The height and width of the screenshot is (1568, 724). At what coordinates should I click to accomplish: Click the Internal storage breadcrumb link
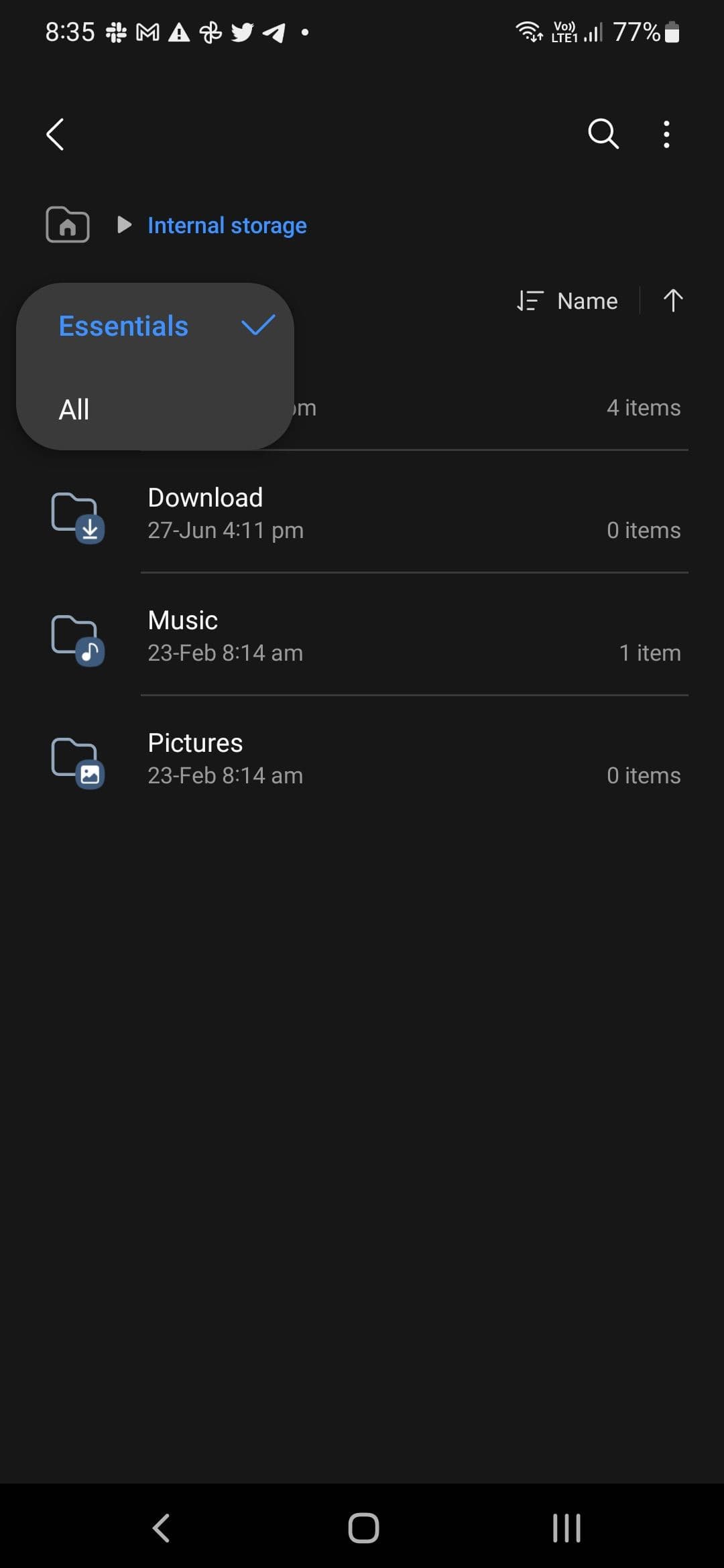click(x=227, y=225)
